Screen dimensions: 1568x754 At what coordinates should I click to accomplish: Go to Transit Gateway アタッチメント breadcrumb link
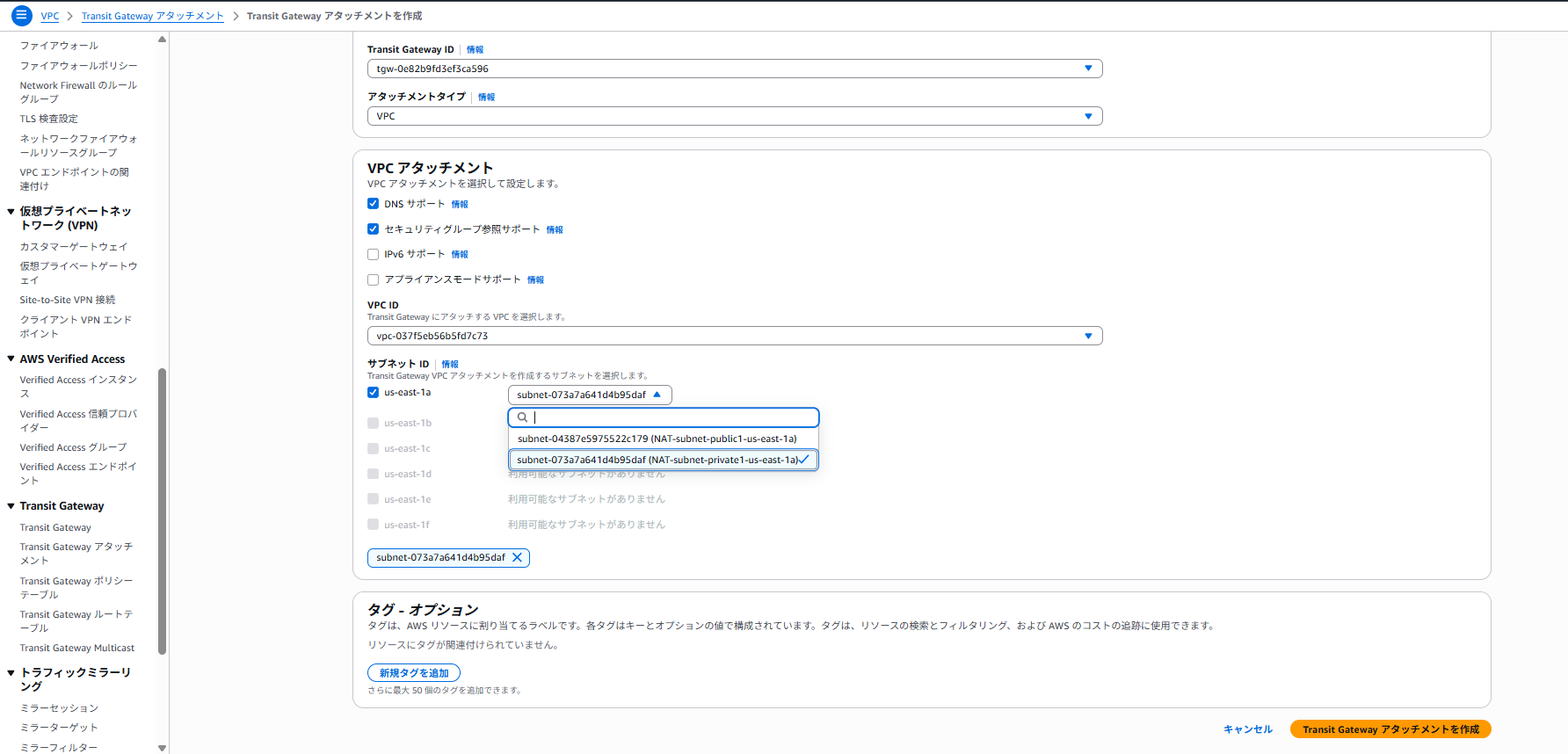(x=153, y=16)
